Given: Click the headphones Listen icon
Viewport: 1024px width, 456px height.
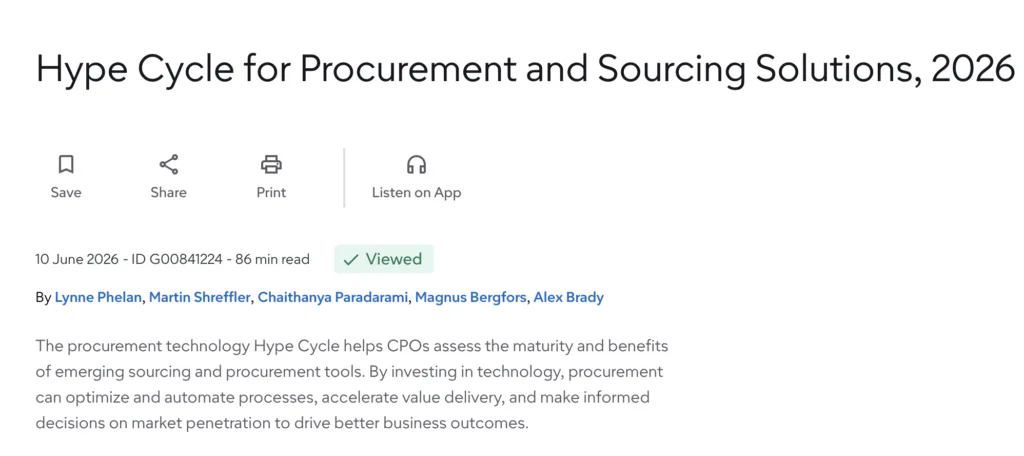Looking at the screenshot, I should coord(416,164).
